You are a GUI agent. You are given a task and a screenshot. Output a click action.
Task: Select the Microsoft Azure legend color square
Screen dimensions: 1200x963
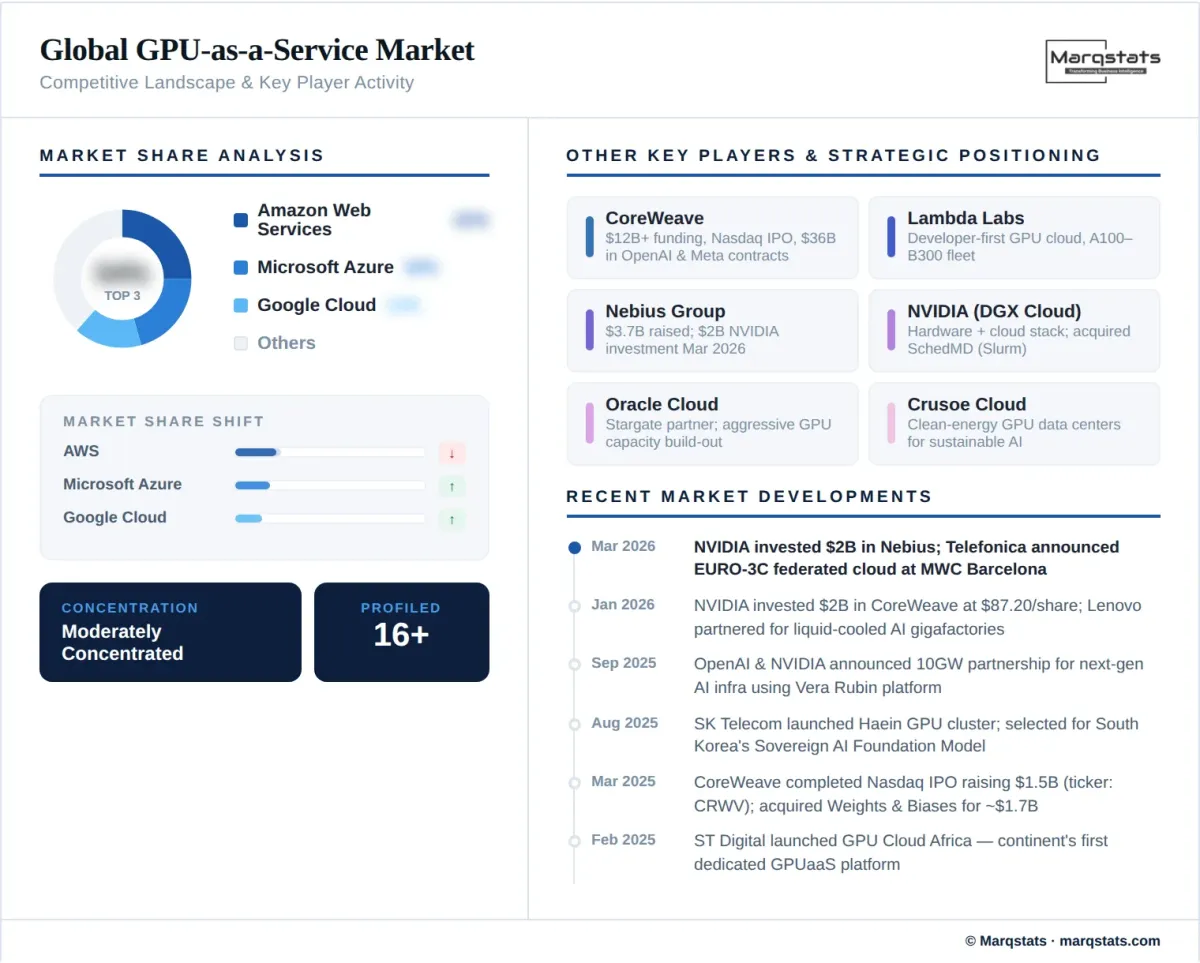coord(240,268)
